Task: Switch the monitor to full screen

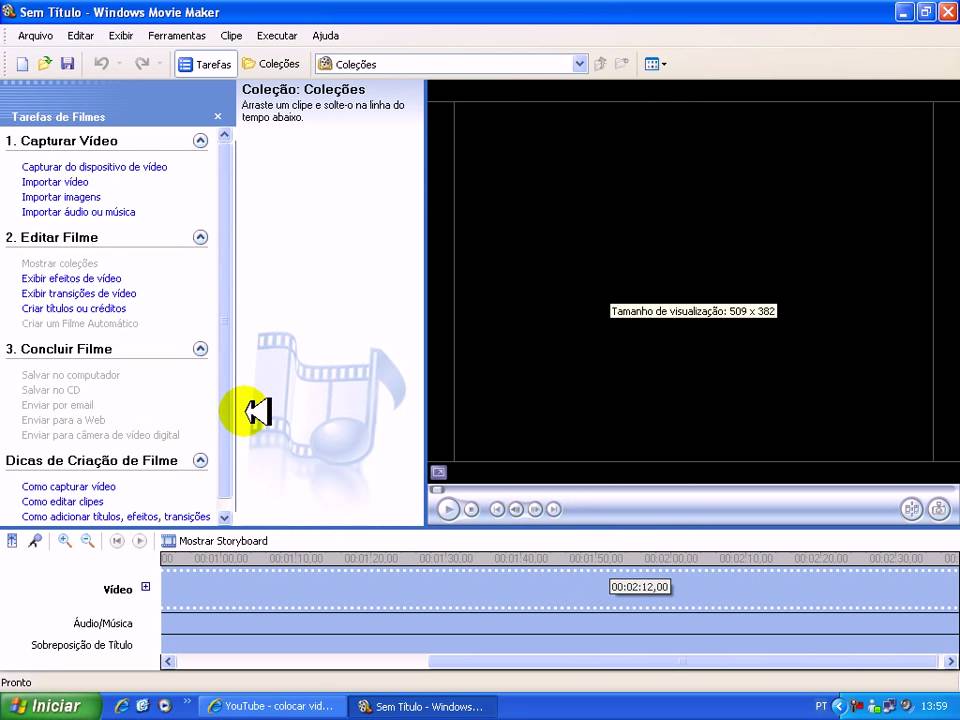Action: point(439,472)
